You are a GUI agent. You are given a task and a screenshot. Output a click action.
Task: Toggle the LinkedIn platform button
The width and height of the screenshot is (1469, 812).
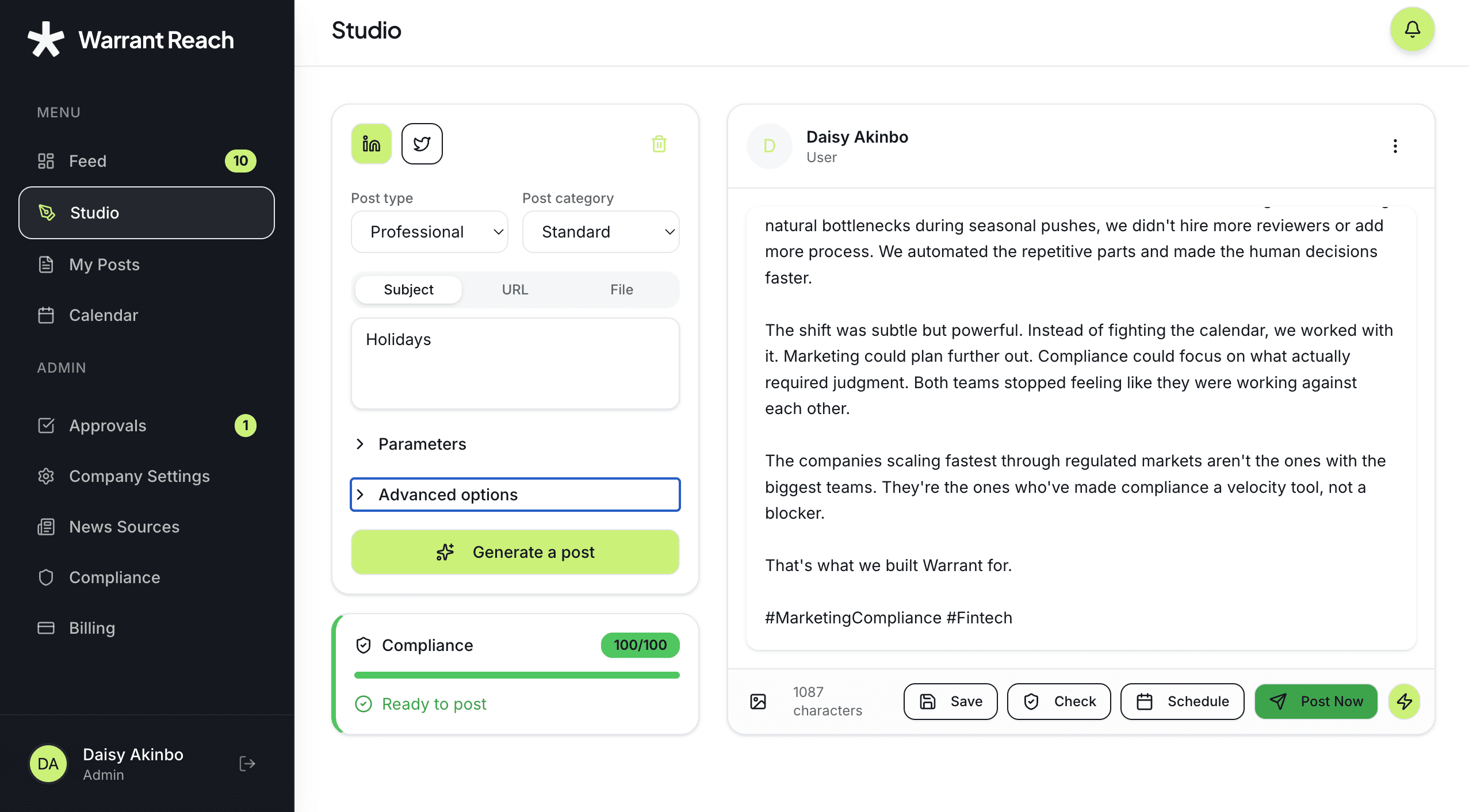tap(372, 144)
